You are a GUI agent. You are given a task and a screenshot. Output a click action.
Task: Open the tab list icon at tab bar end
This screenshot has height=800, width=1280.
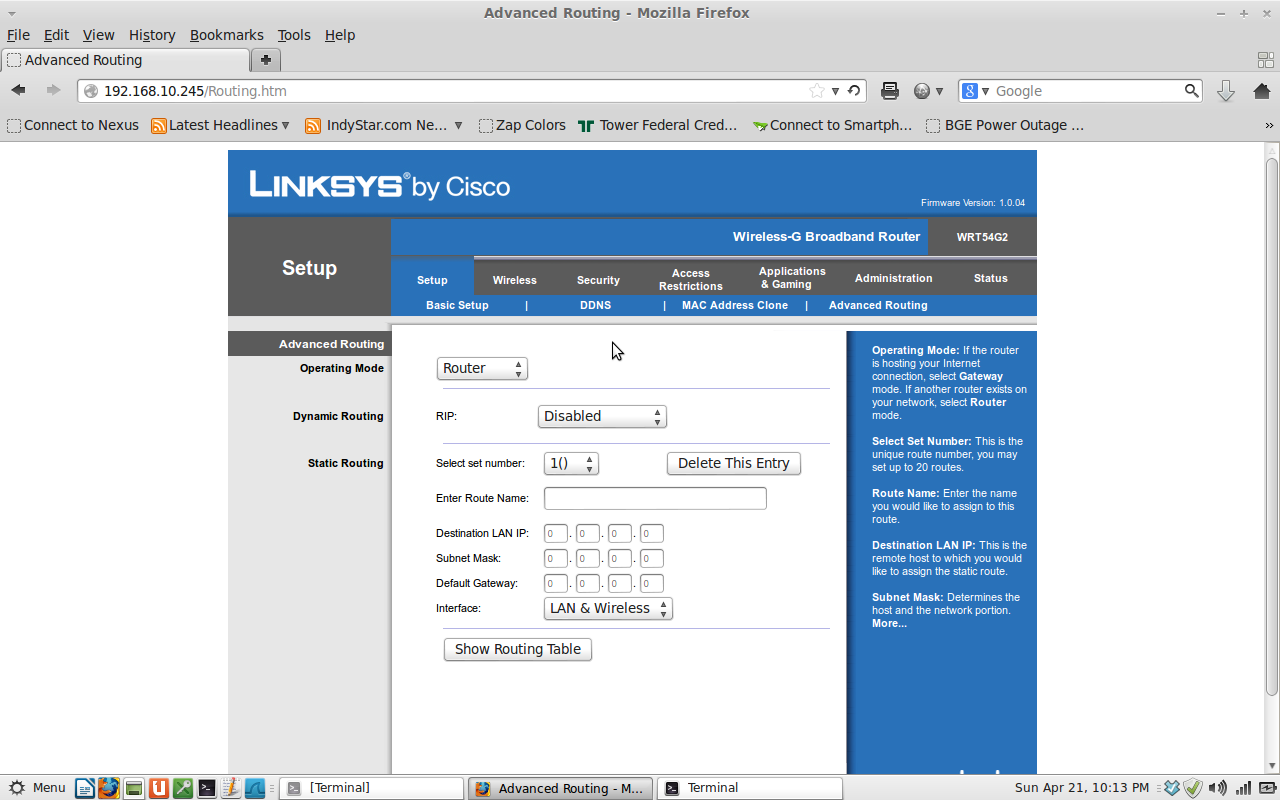click(x=1265, y=60)
